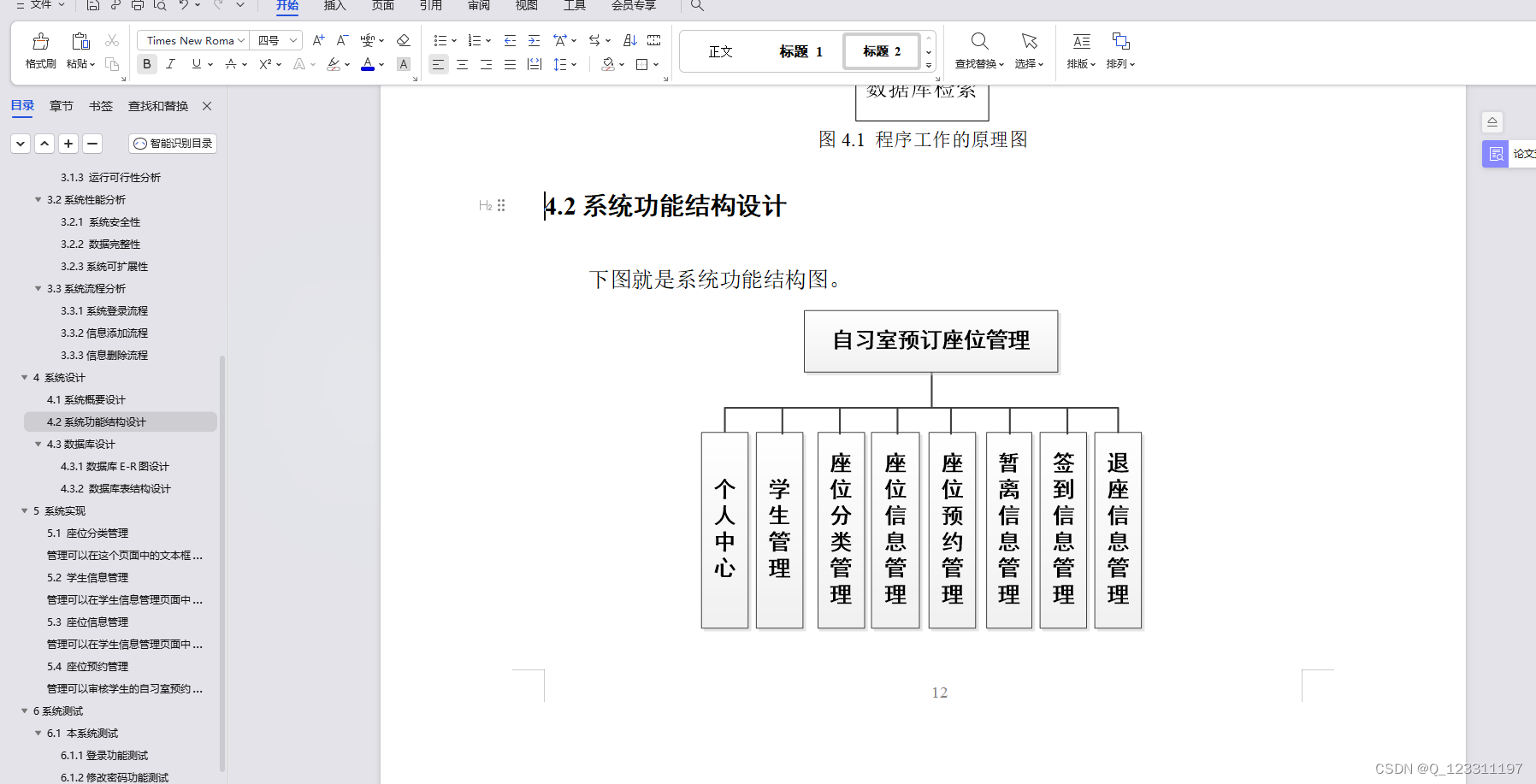The width and height of the screenshot is (1536, 784).
Task: Click the Decrease indent icon
Action: tap(510, 40)
